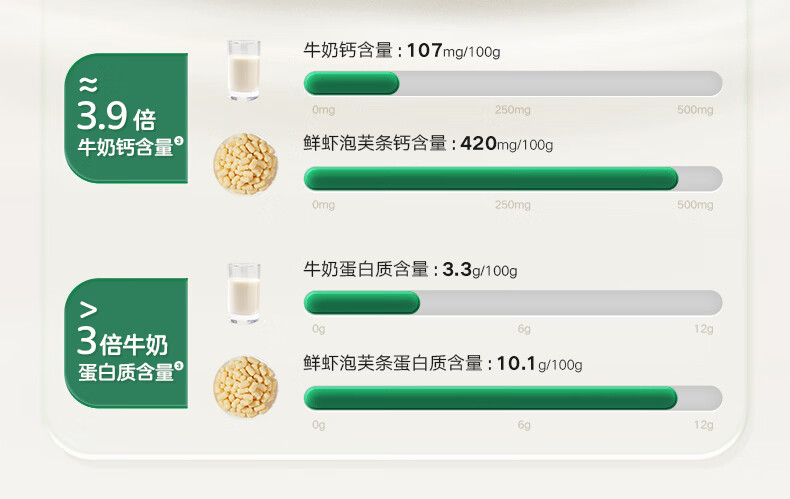Click the shrimp puff bowl beside 鲜虾泡芙条钙含量
This screenshot has width=790, height=499.
click(245, 164)
